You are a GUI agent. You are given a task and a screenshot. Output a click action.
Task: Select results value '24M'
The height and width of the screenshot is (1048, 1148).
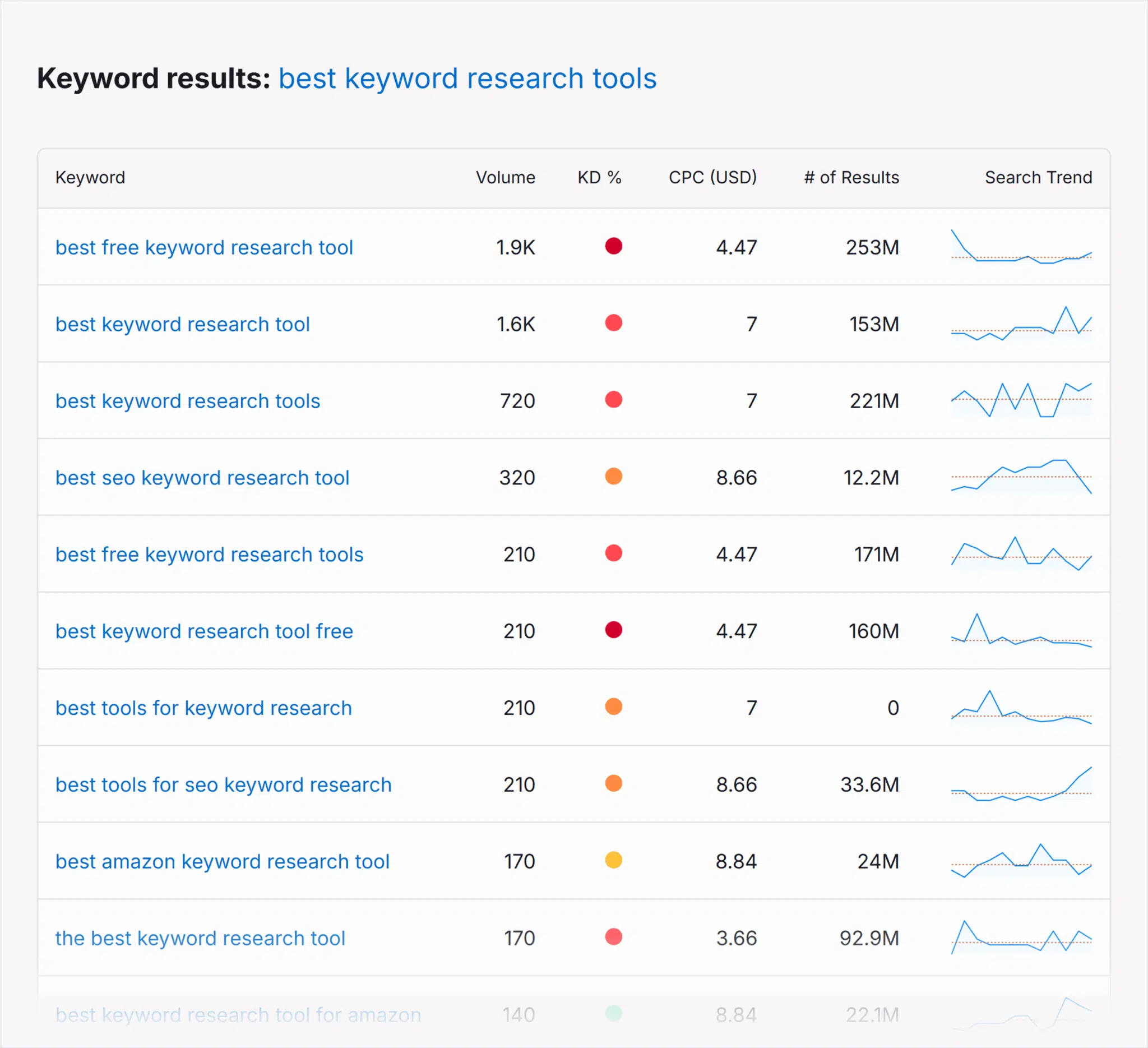(x=878, y=862)
